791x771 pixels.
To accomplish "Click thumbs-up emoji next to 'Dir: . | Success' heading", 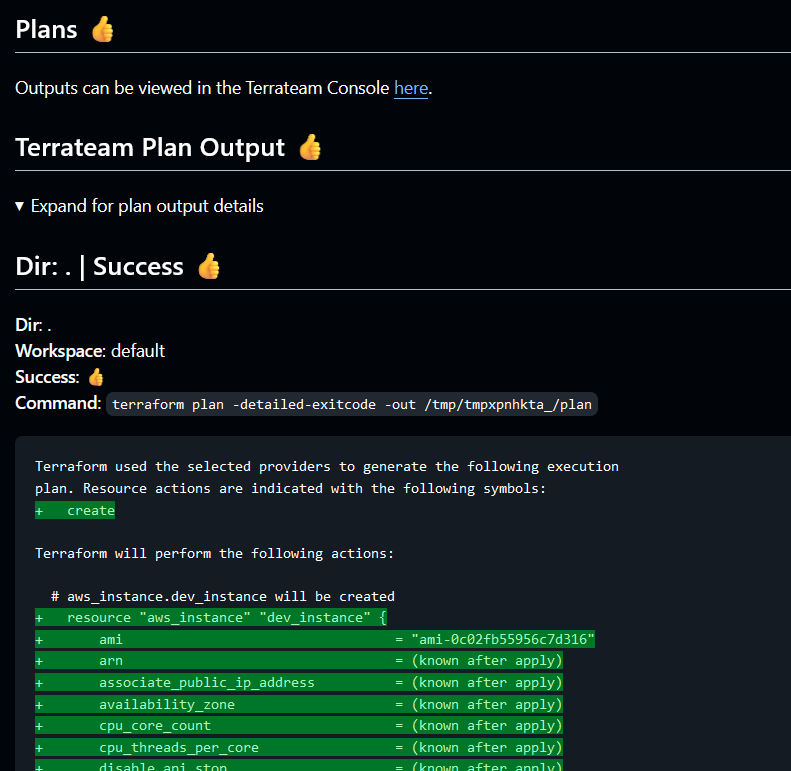I will (x=209, y=266).
